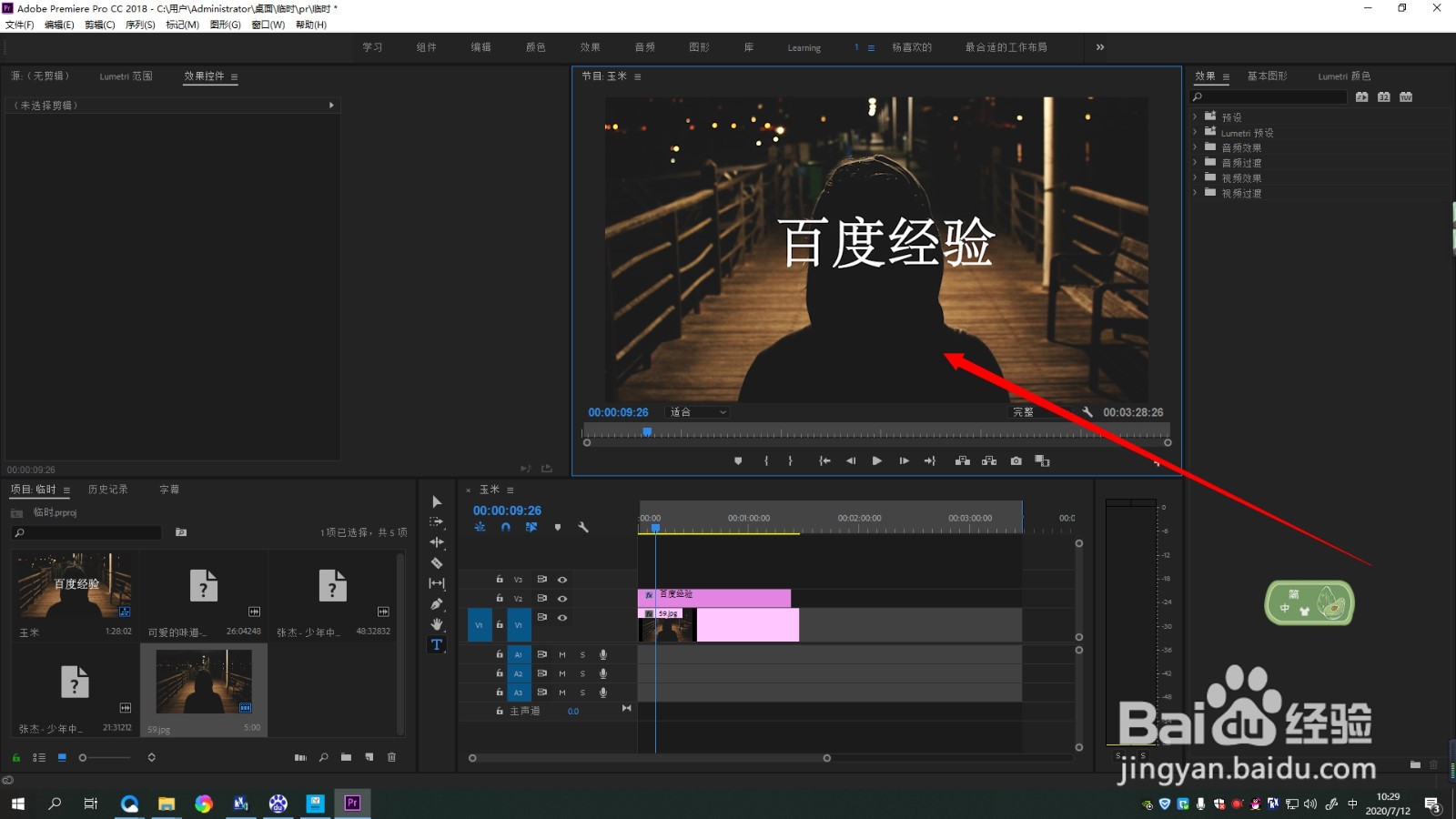
Task: Open timeline display settings wrench
Action: [x=583, y=527]
